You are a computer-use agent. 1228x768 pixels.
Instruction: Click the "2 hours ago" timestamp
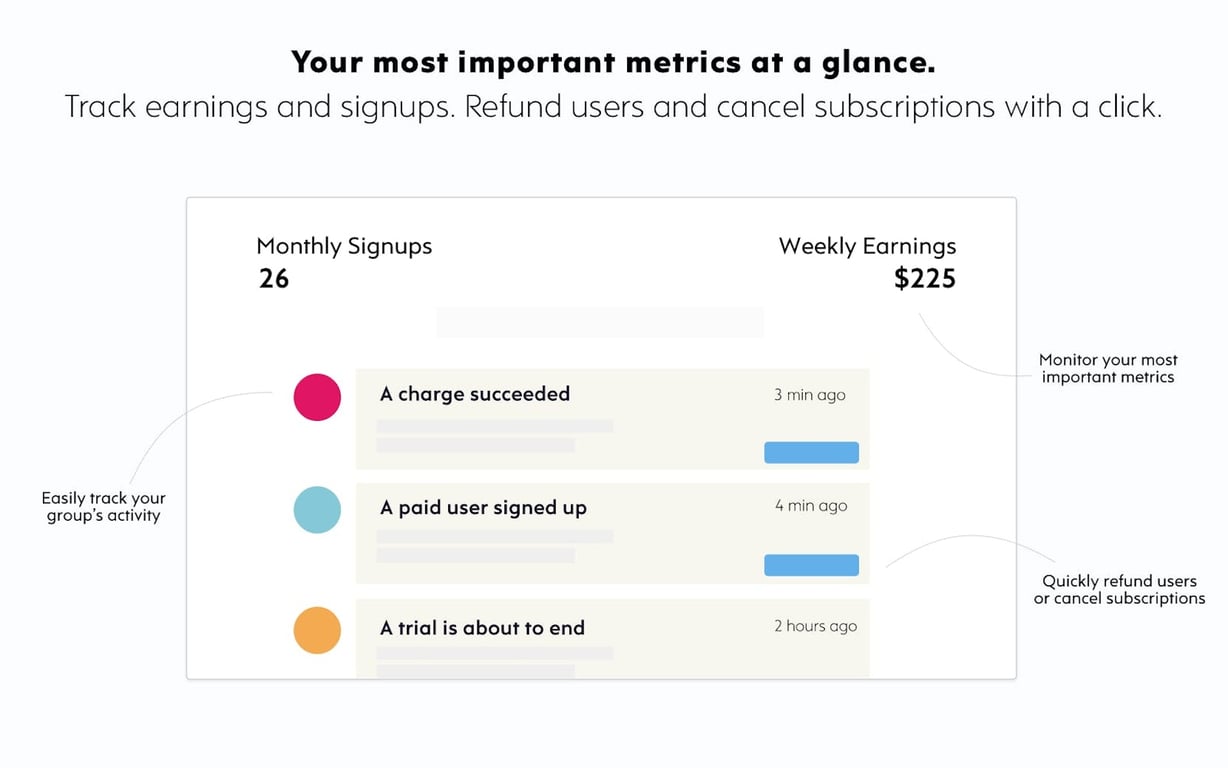815,626
